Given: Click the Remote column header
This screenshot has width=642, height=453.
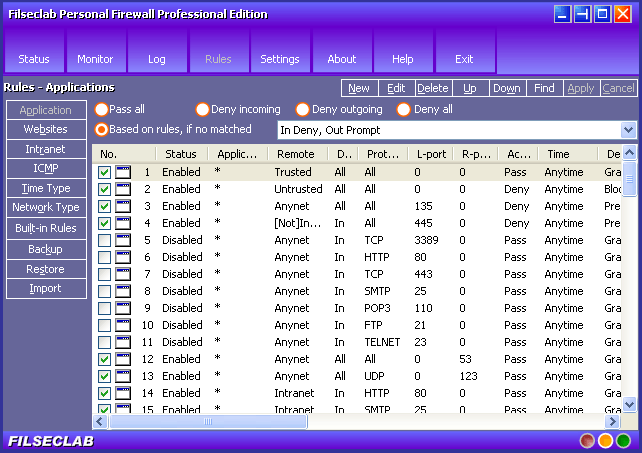Looking at the screenshot, I should click(x=294, y=154).
